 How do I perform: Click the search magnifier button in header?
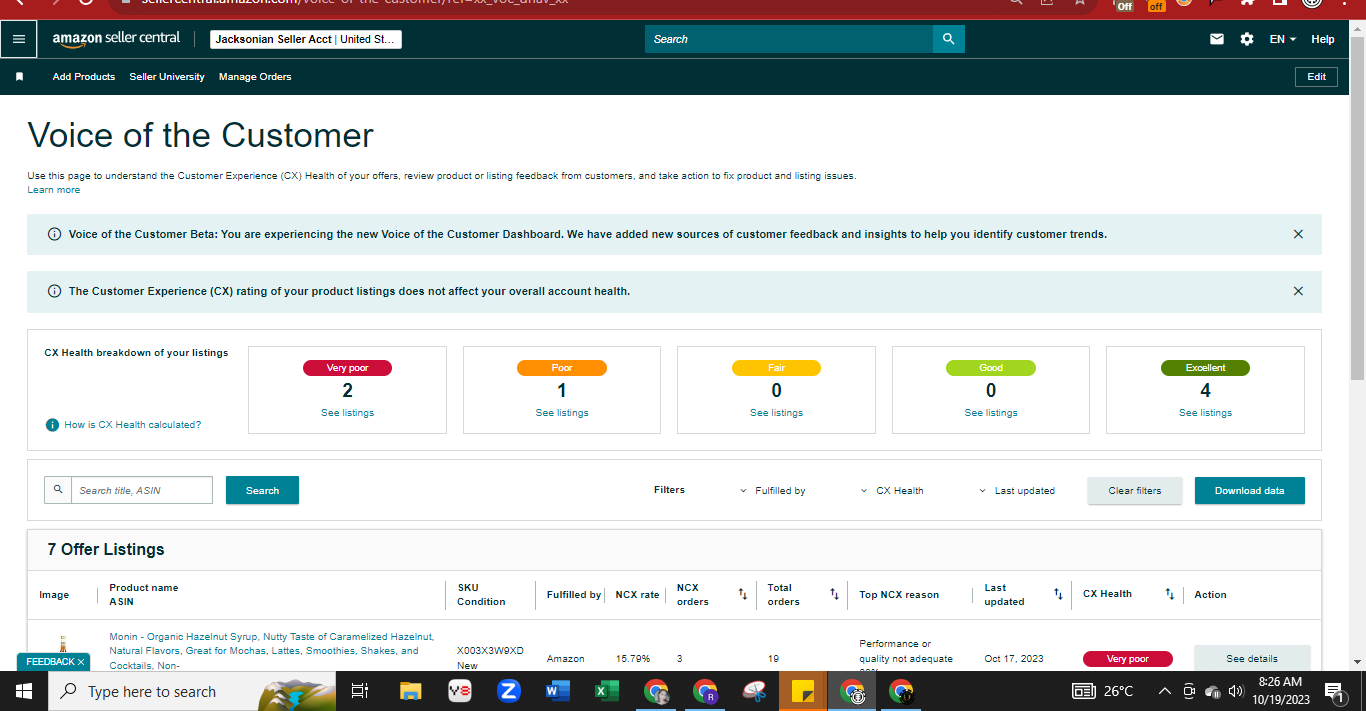pos(949,39)
